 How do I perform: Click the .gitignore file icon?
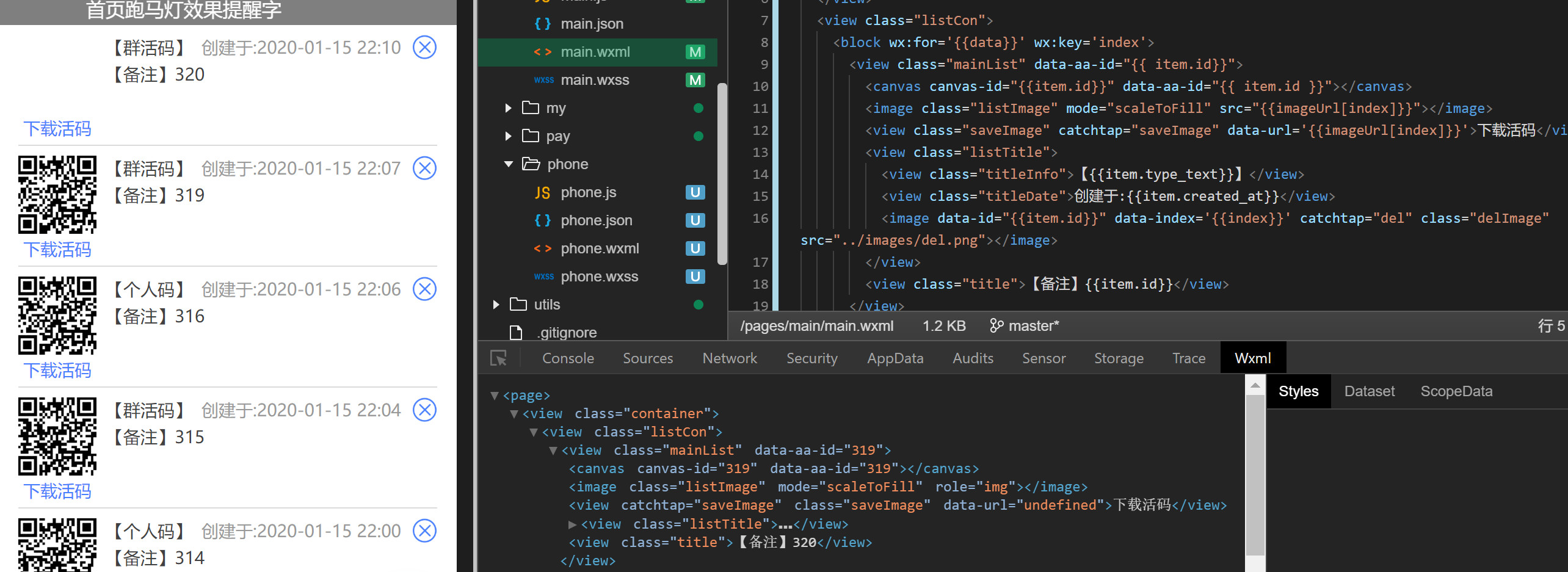pos(516,333)
